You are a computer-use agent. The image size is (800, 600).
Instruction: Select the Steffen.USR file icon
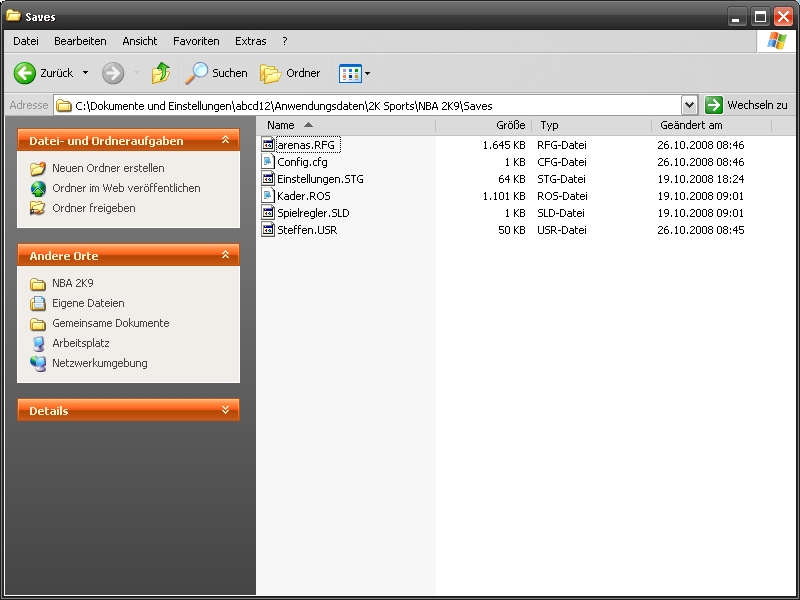click(268, 230)
